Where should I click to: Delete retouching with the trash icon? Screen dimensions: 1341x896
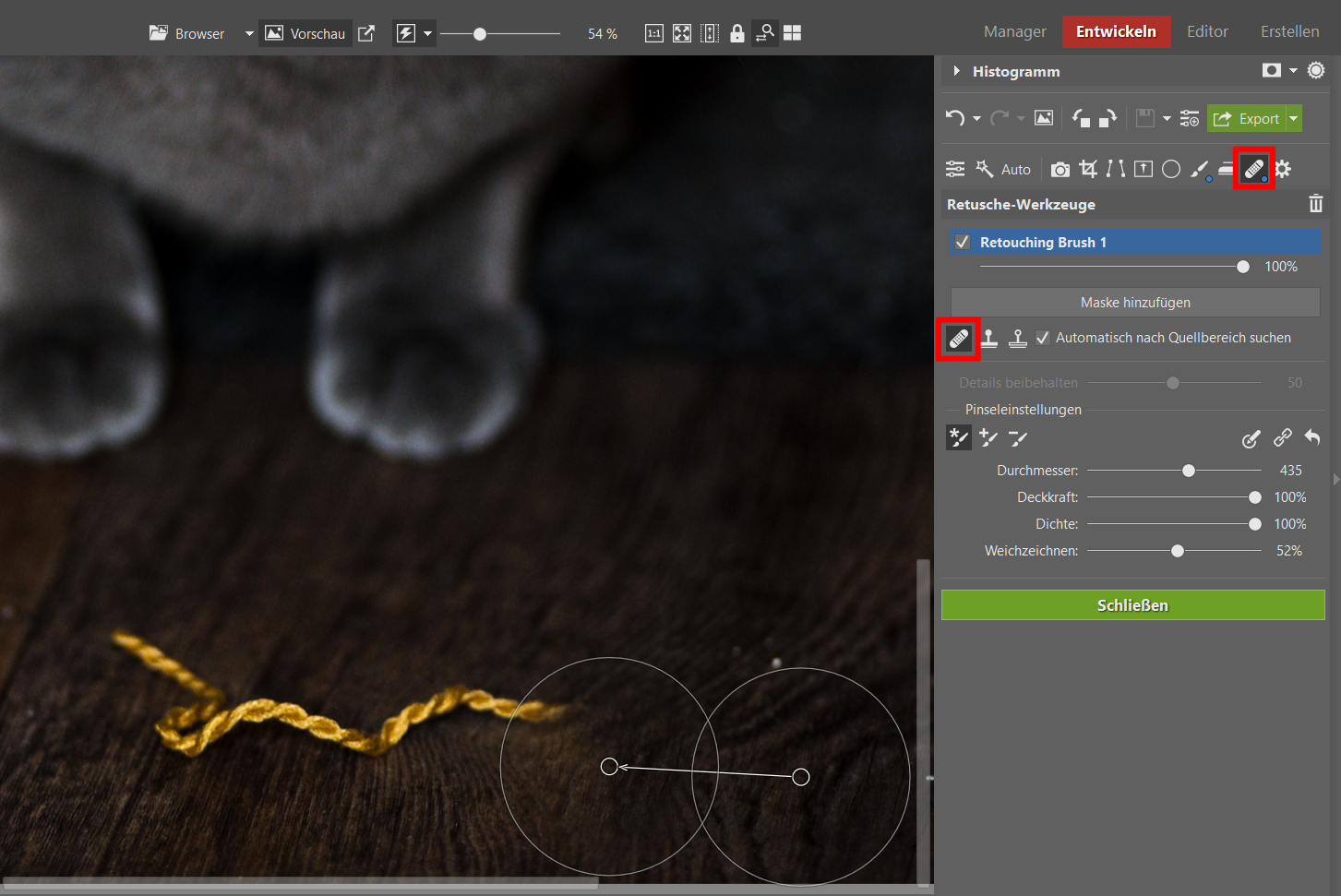point(1316,204)
